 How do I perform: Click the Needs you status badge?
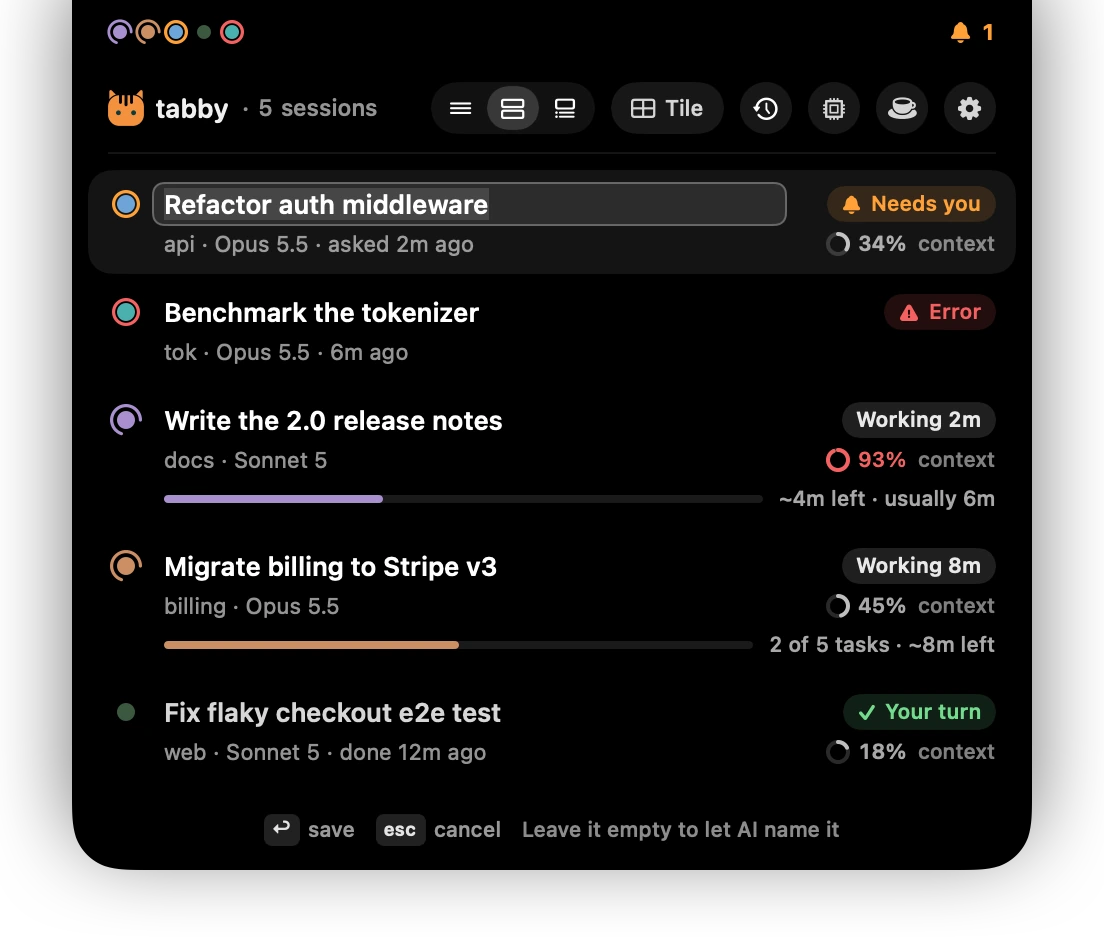coord(911,204)
